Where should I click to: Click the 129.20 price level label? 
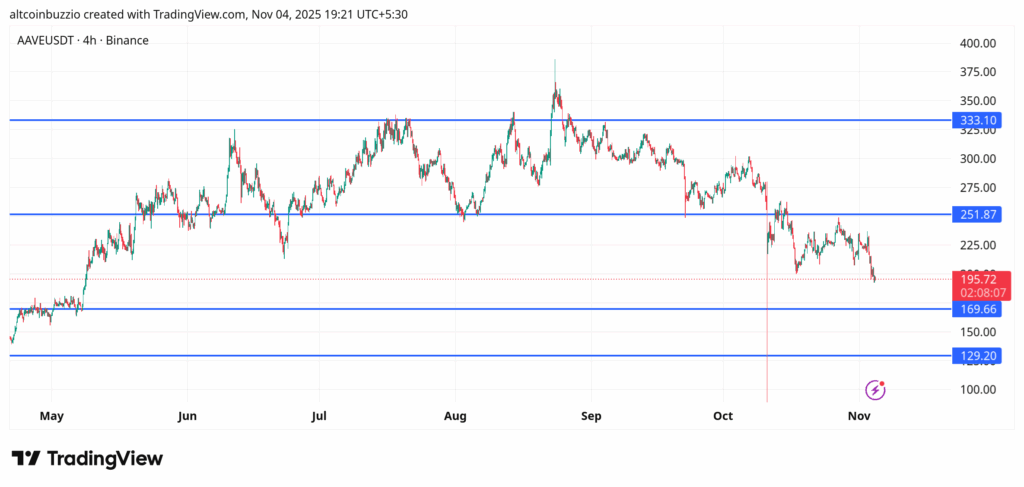[x=976, y=355]
